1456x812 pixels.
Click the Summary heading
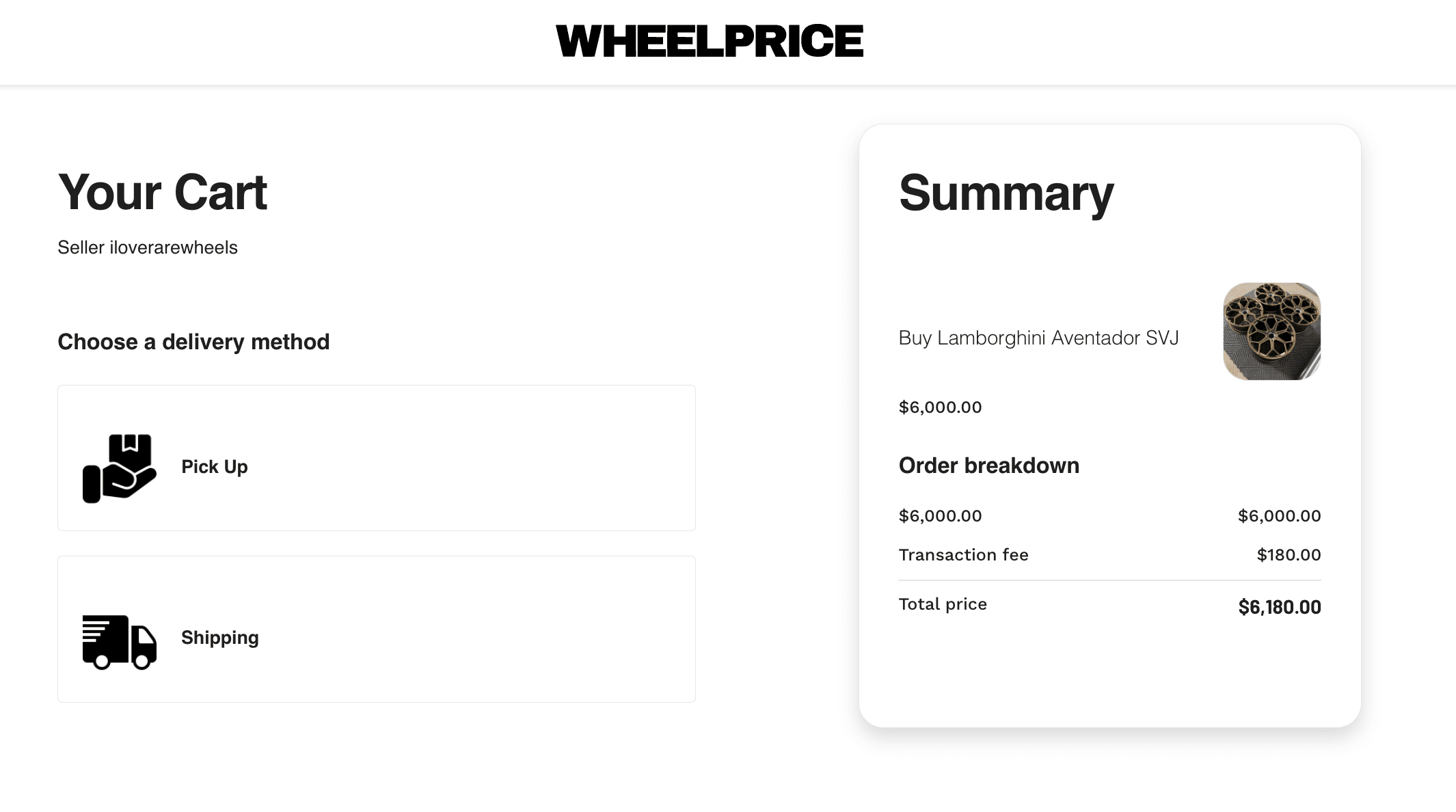(x=1006, y=195)
